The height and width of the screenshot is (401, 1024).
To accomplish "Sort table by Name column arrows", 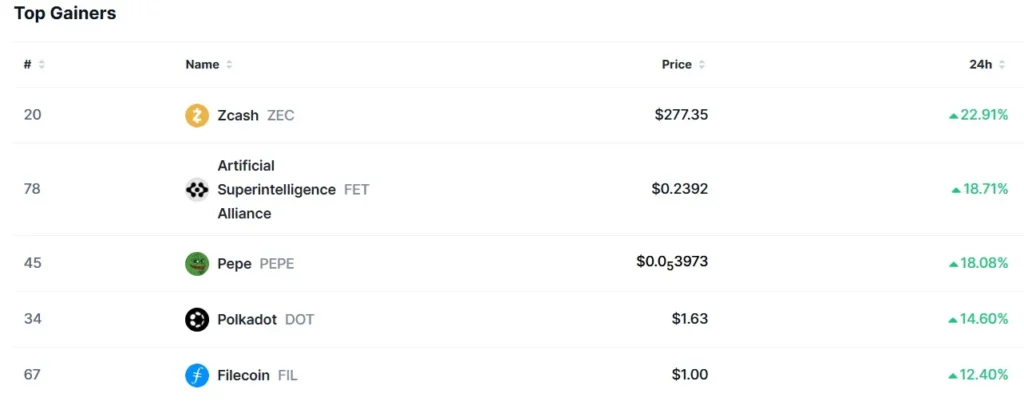I will [229, 65].
